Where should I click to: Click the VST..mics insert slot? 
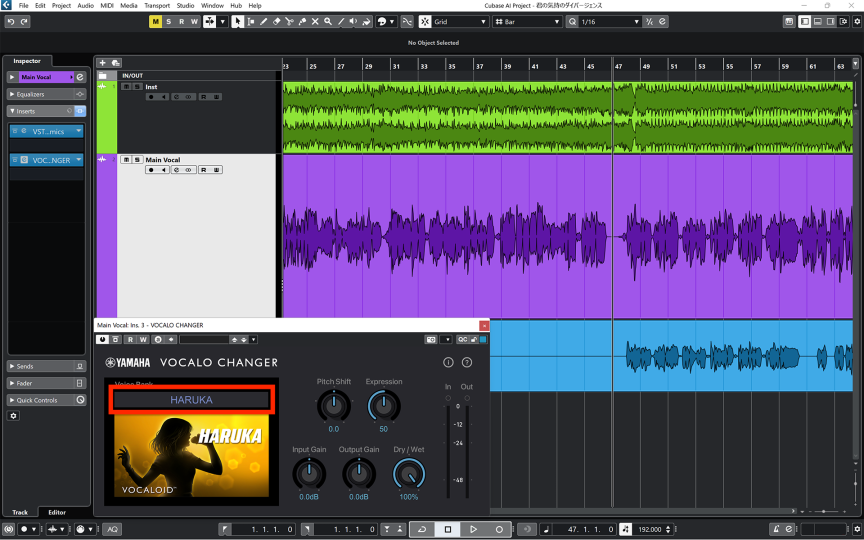(x=46, y=131)
